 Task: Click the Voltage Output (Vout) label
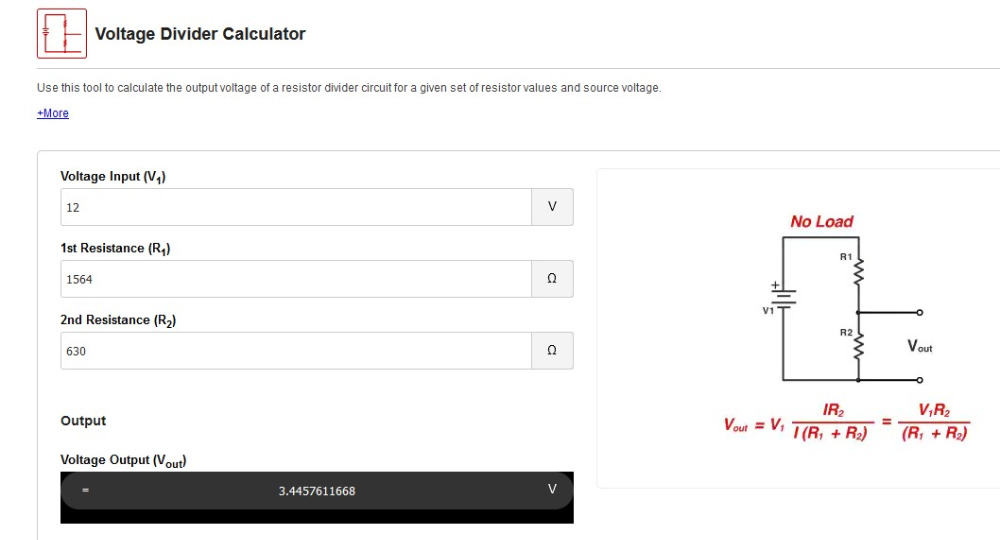(x=124, y=460)
